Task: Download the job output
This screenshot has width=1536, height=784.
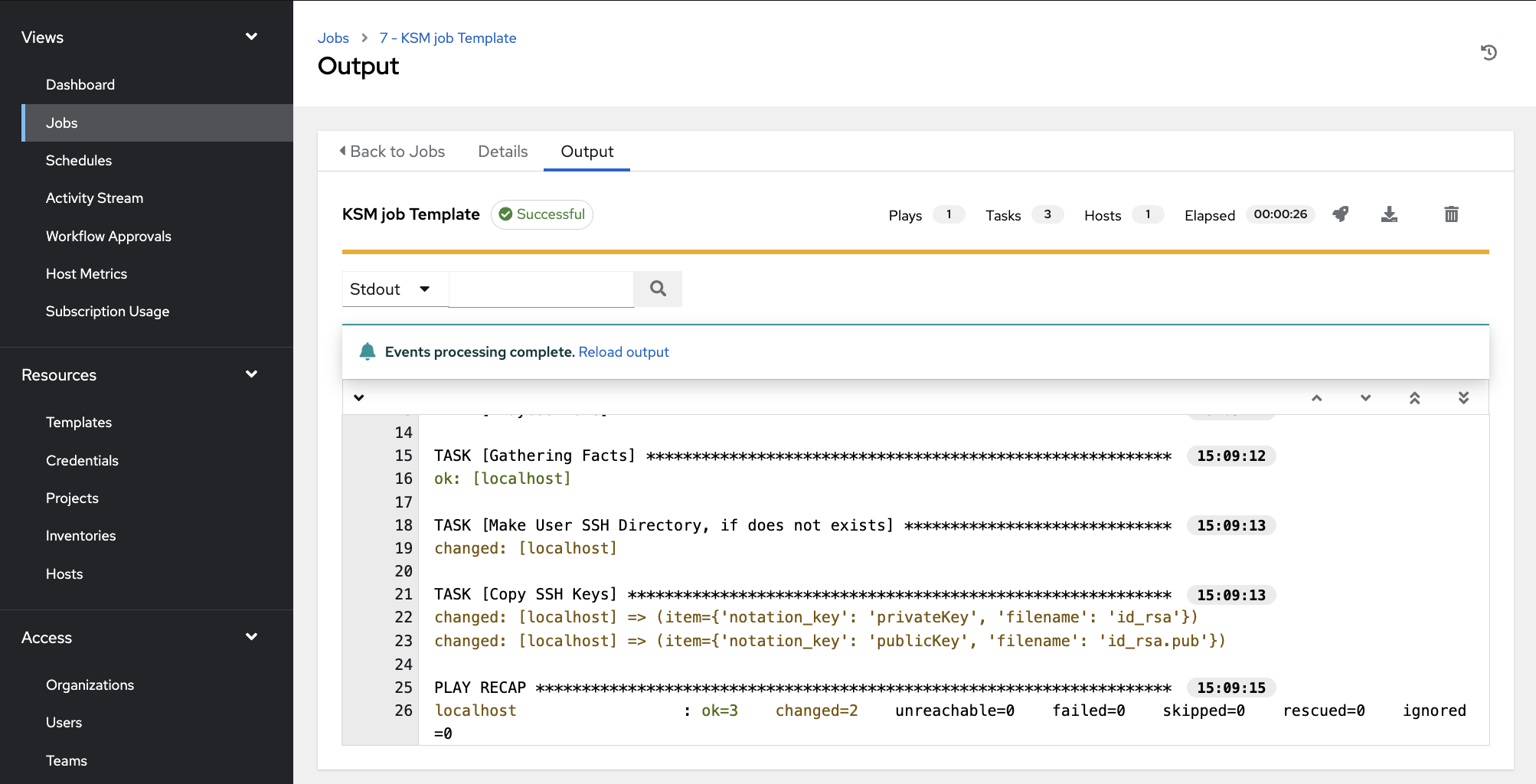Action: click(1389, 214)
